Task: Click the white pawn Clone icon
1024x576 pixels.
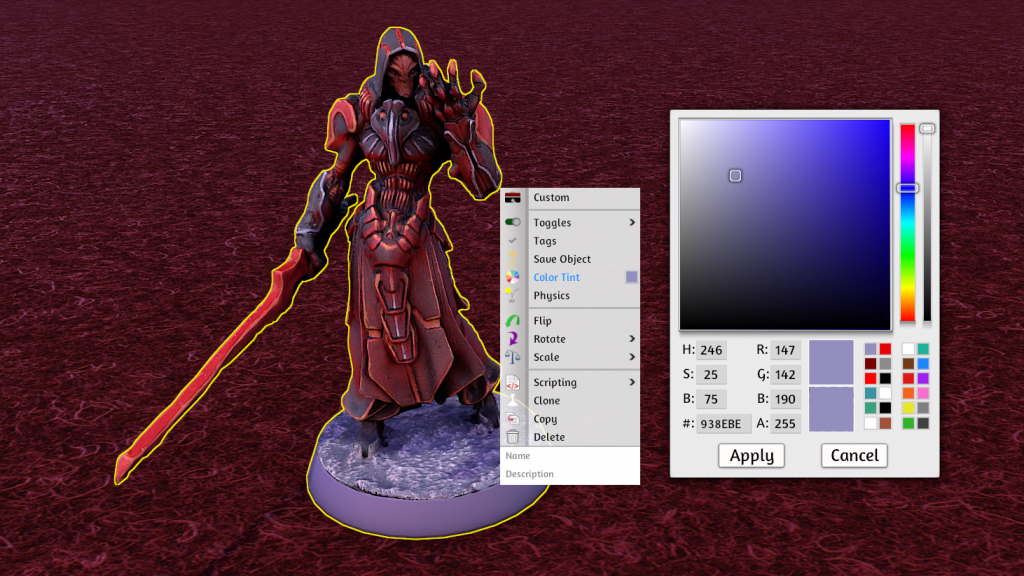Action: (x=513, y=400)
